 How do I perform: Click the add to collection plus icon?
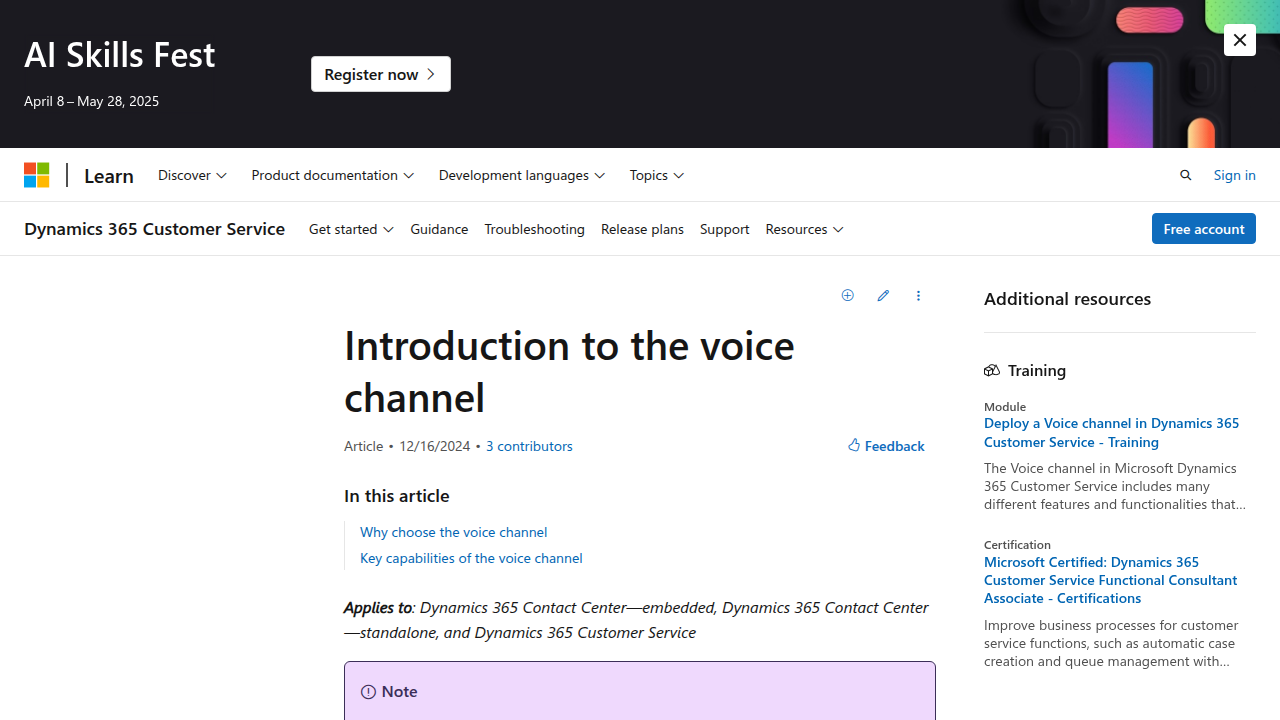[847, 296]
